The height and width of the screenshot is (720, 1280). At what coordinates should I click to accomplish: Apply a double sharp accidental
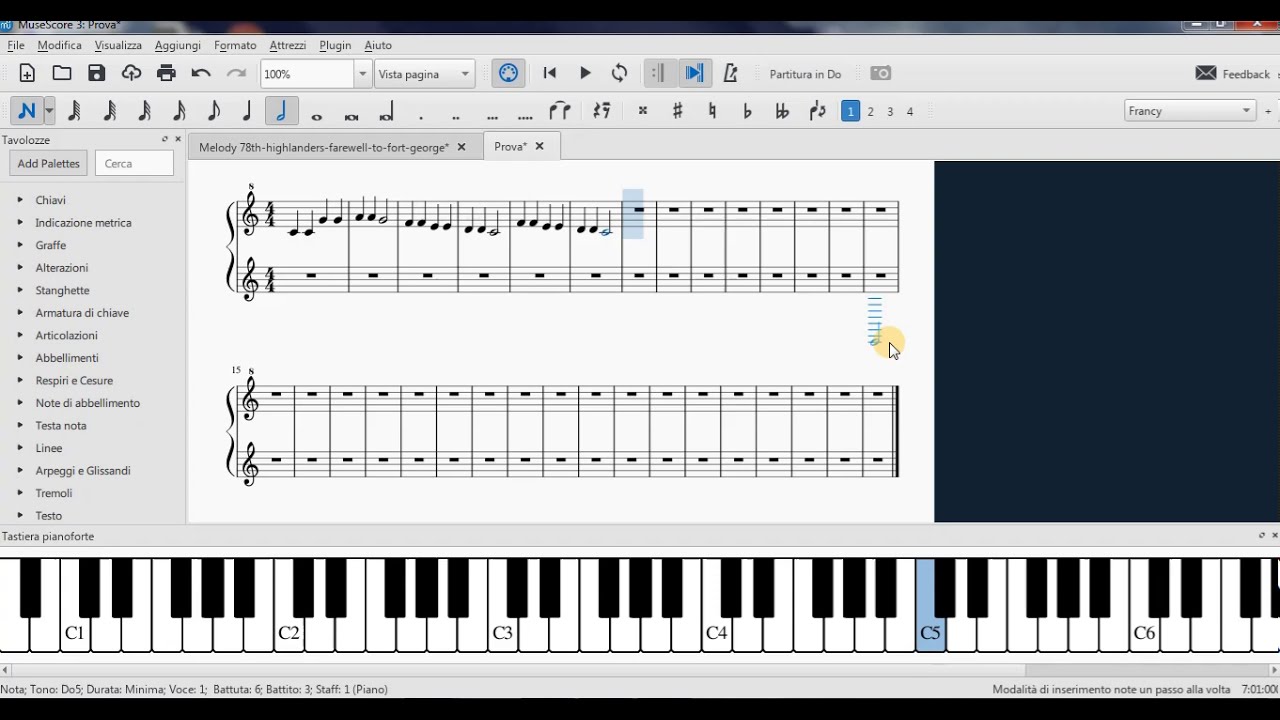pos(643,111)
